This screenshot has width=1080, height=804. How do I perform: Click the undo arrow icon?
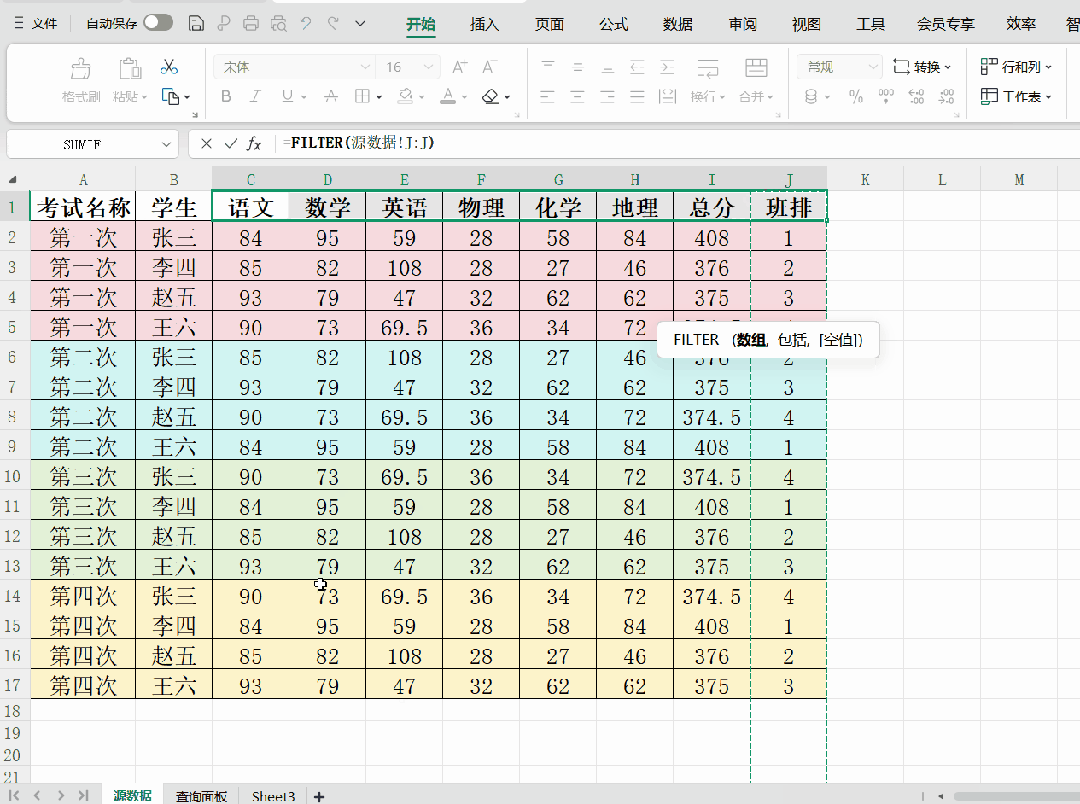[306, 23]
